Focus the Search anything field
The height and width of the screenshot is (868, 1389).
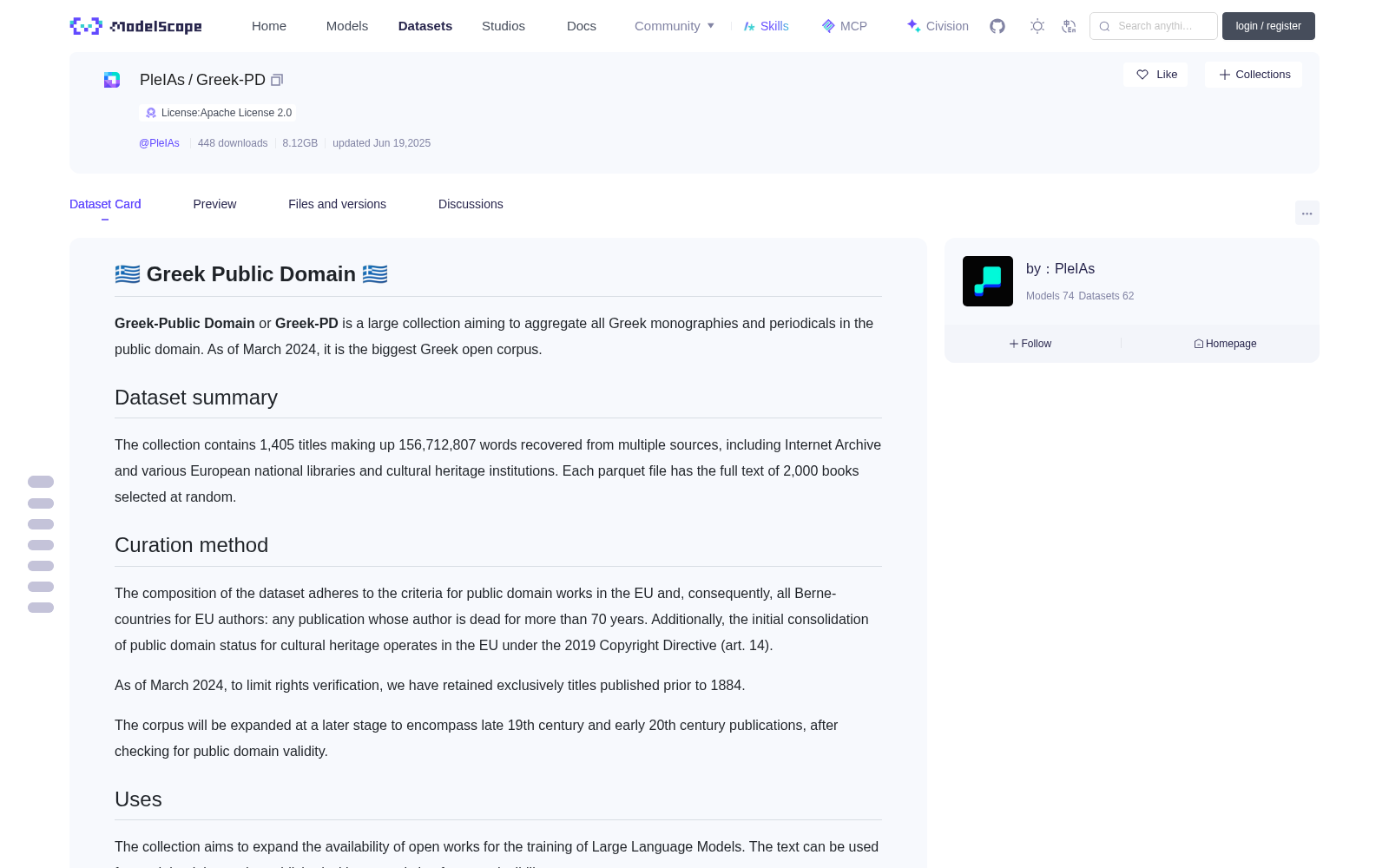1154,26
